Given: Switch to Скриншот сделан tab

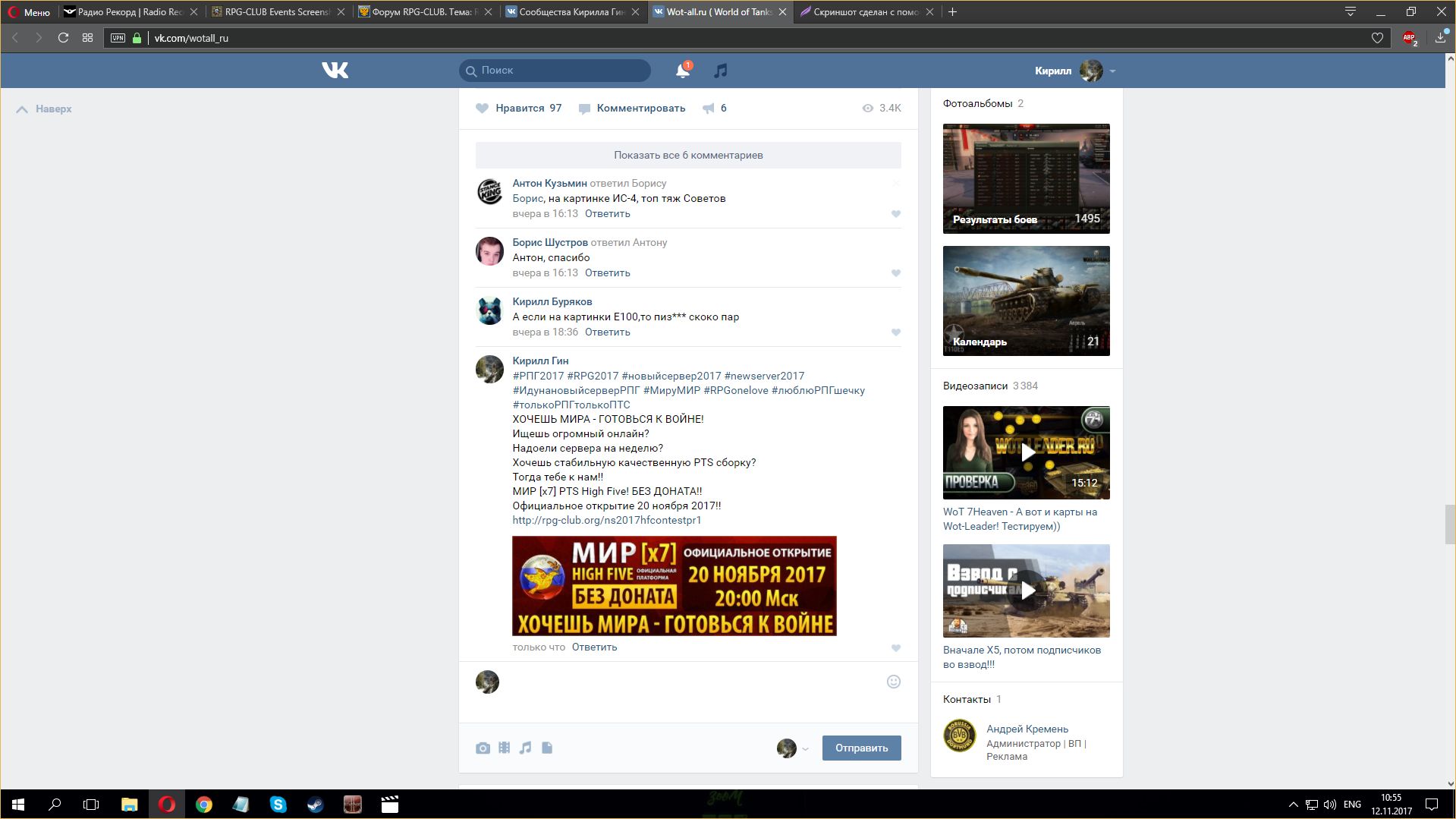Looking at the screenshot, I should [x=866, y=11].
